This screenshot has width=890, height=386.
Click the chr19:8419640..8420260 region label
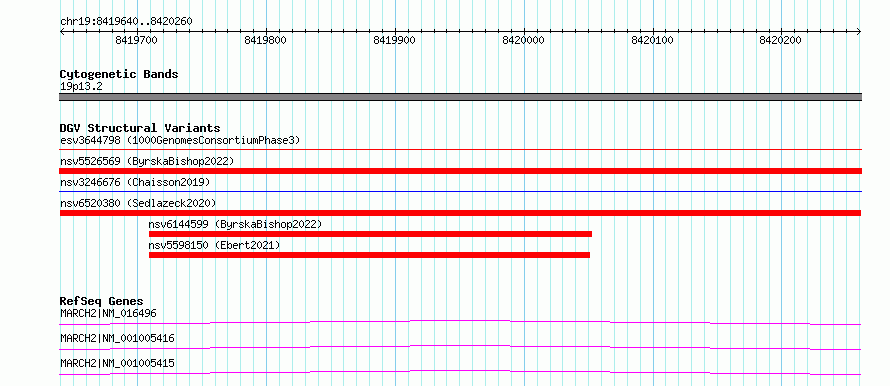(126, 22)
